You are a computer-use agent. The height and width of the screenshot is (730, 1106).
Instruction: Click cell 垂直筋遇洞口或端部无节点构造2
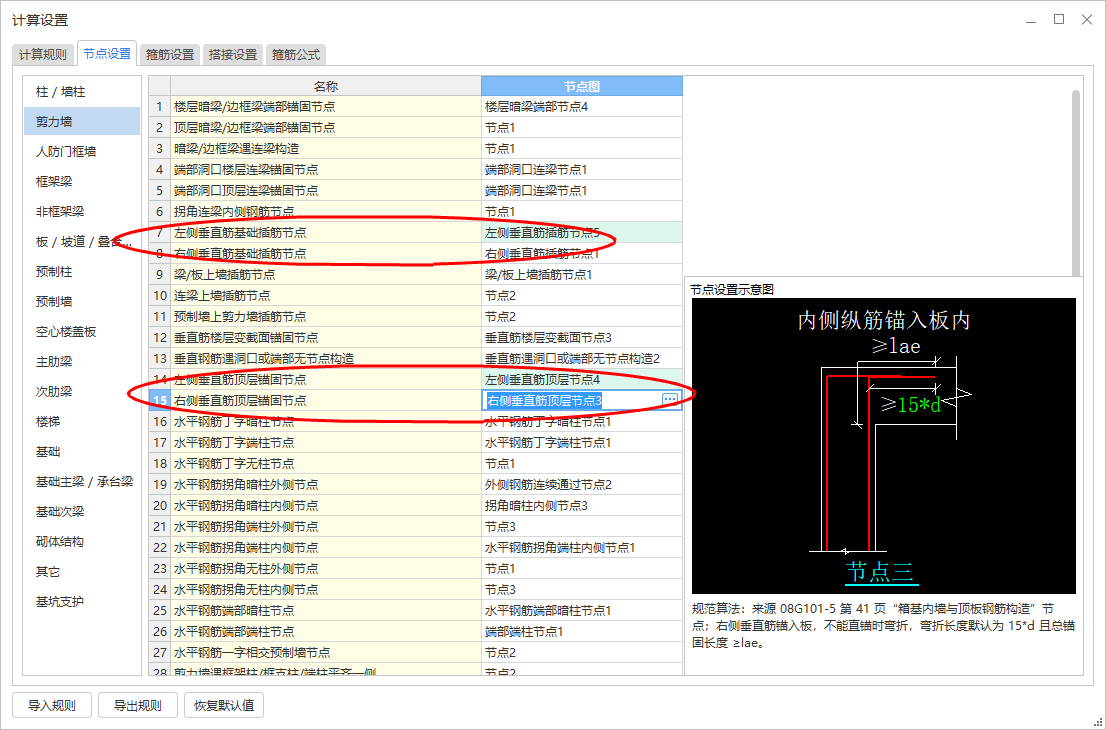pyautogui.click(x=582, y=358)
